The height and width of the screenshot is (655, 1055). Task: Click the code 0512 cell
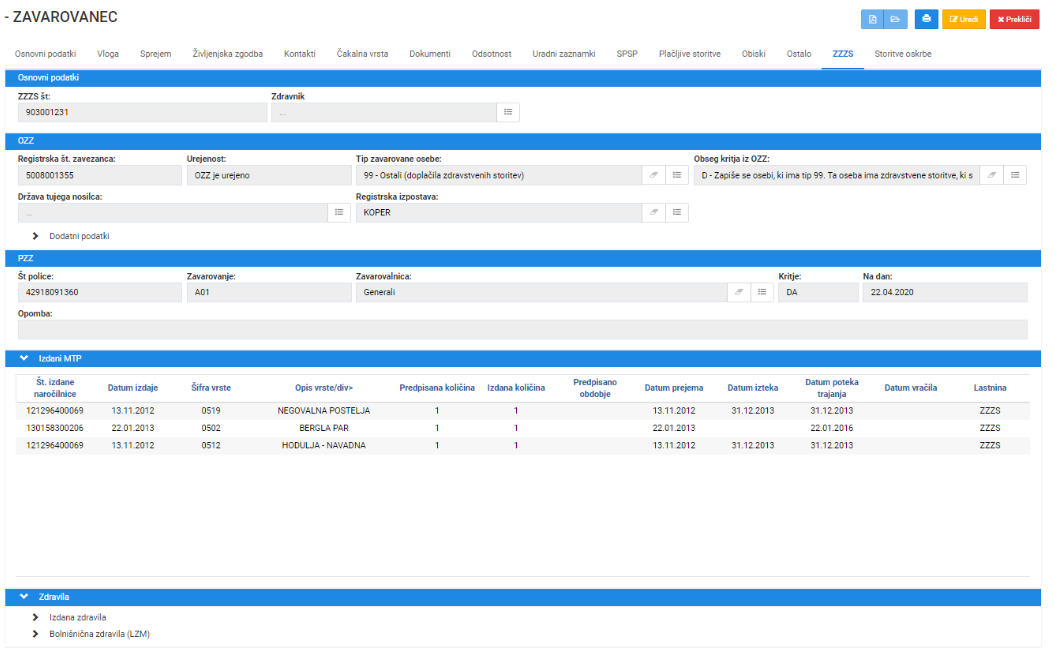pyautogui.click(x=211, y=446)
